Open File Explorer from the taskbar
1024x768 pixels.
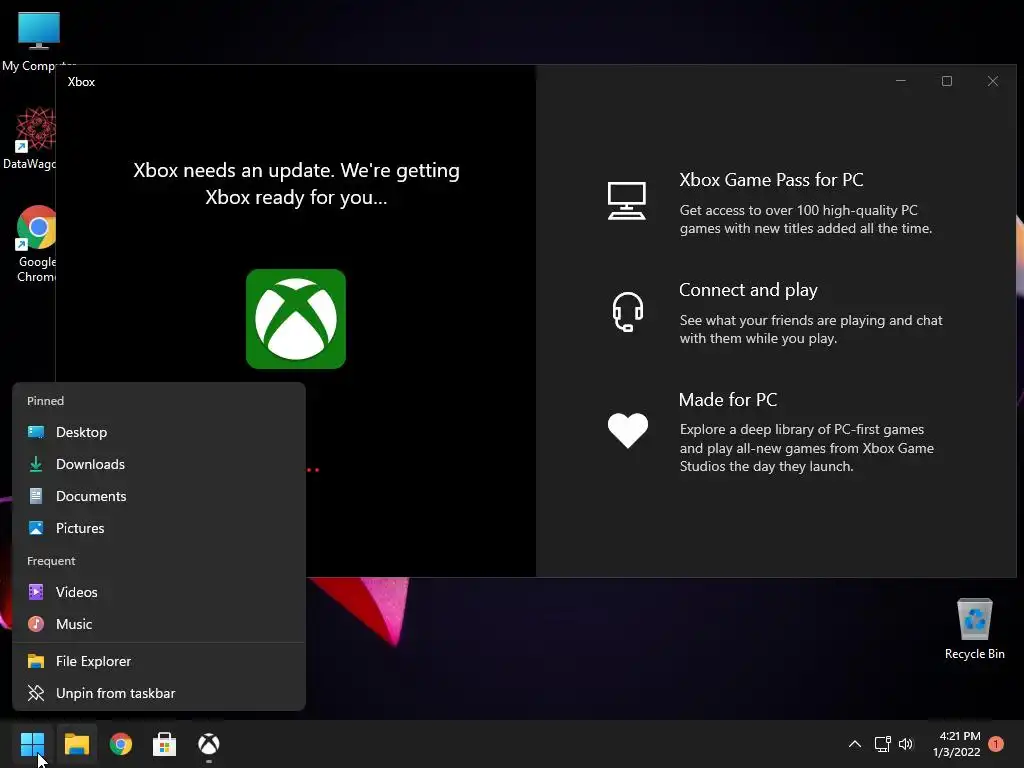[x=76, y=744]
